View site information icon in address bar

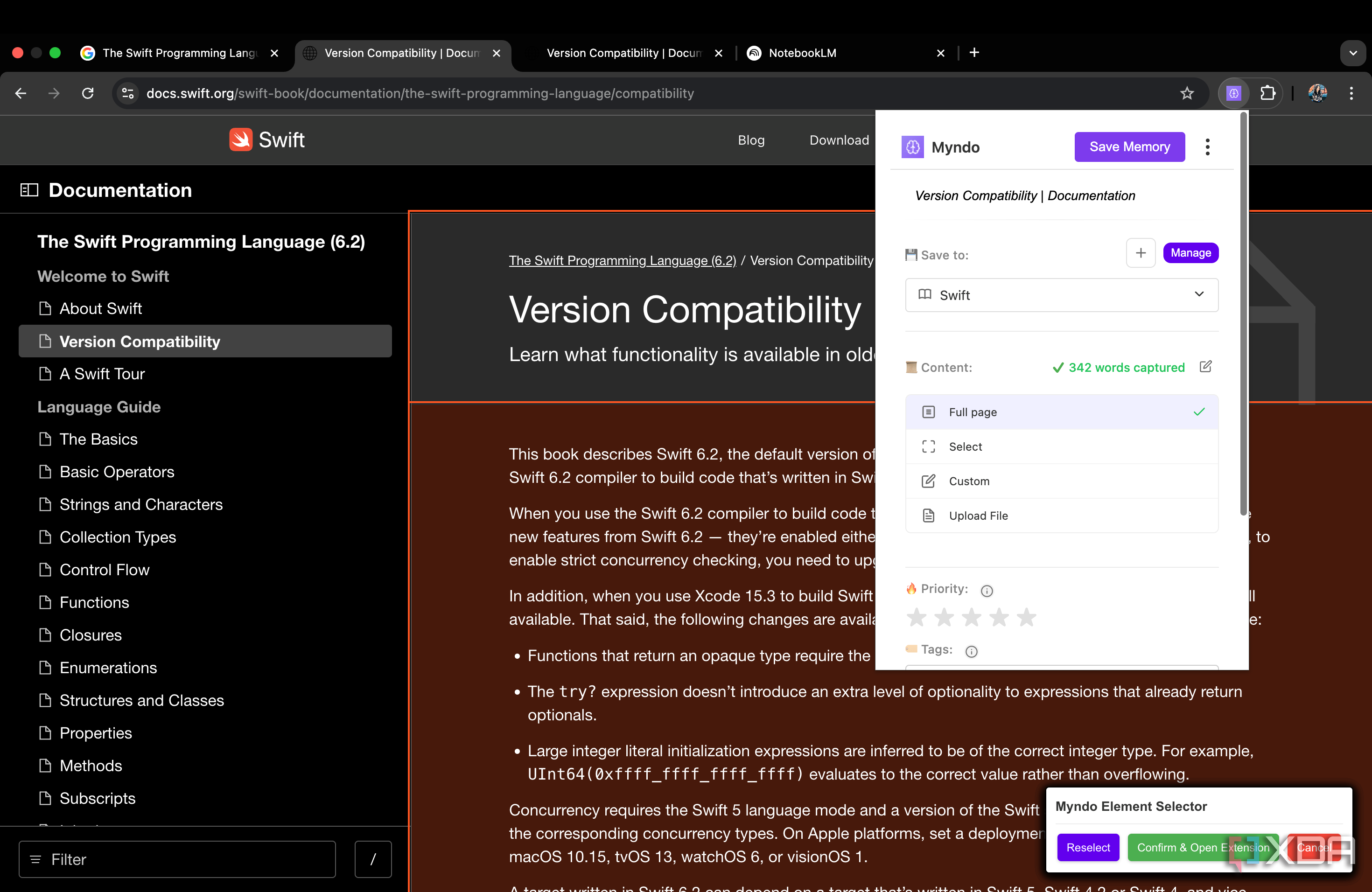[128, 93]
